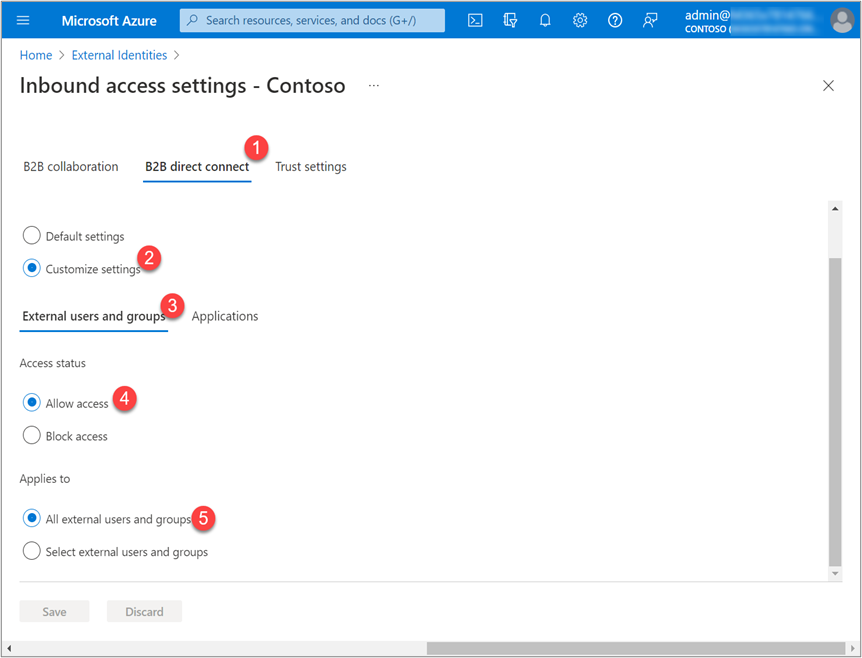Viewport: 862px width, 658px height.
Task: Choose the Block access option
Action: [x=32, y=436]
